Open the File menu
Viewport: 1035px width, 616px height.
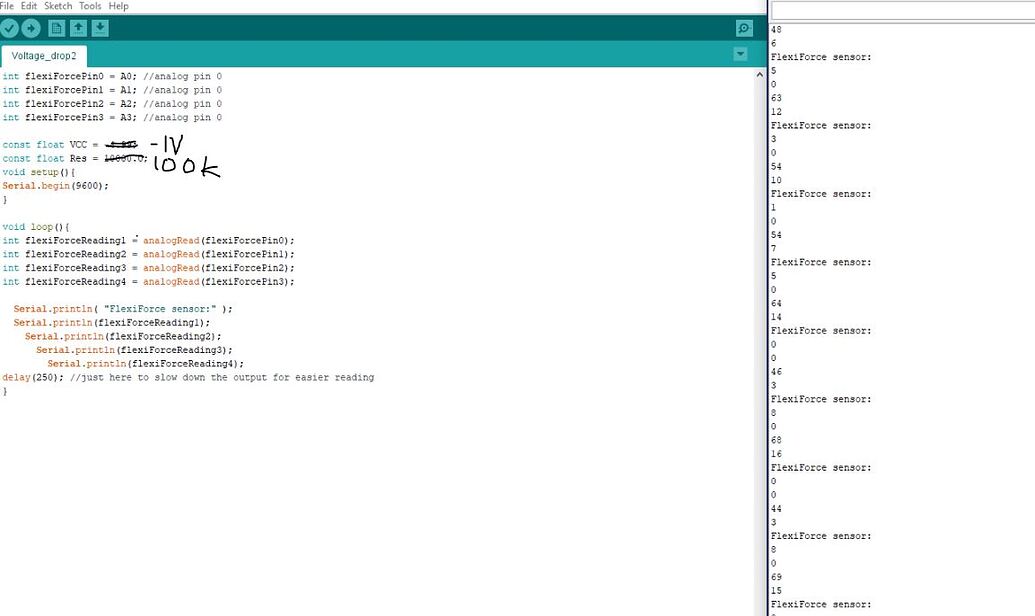pyautogui.click(x=7, y=6)
